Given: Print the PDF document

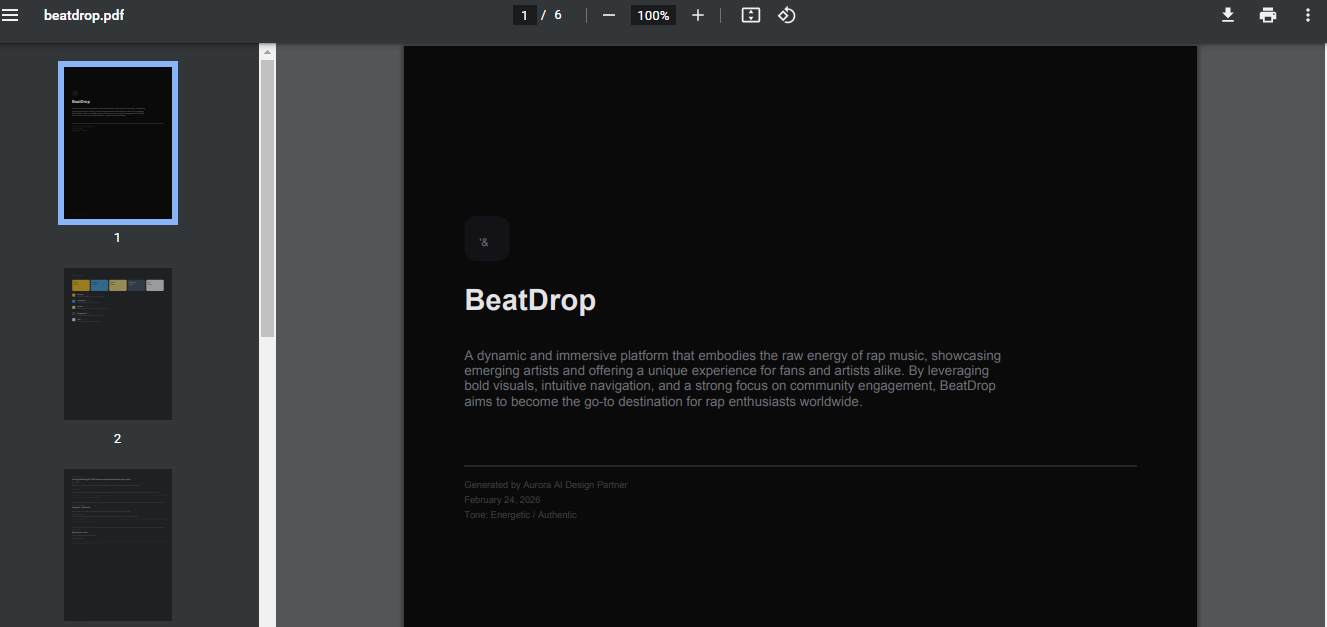Looking at the screenshot, I should click(x=1268, y=15).
